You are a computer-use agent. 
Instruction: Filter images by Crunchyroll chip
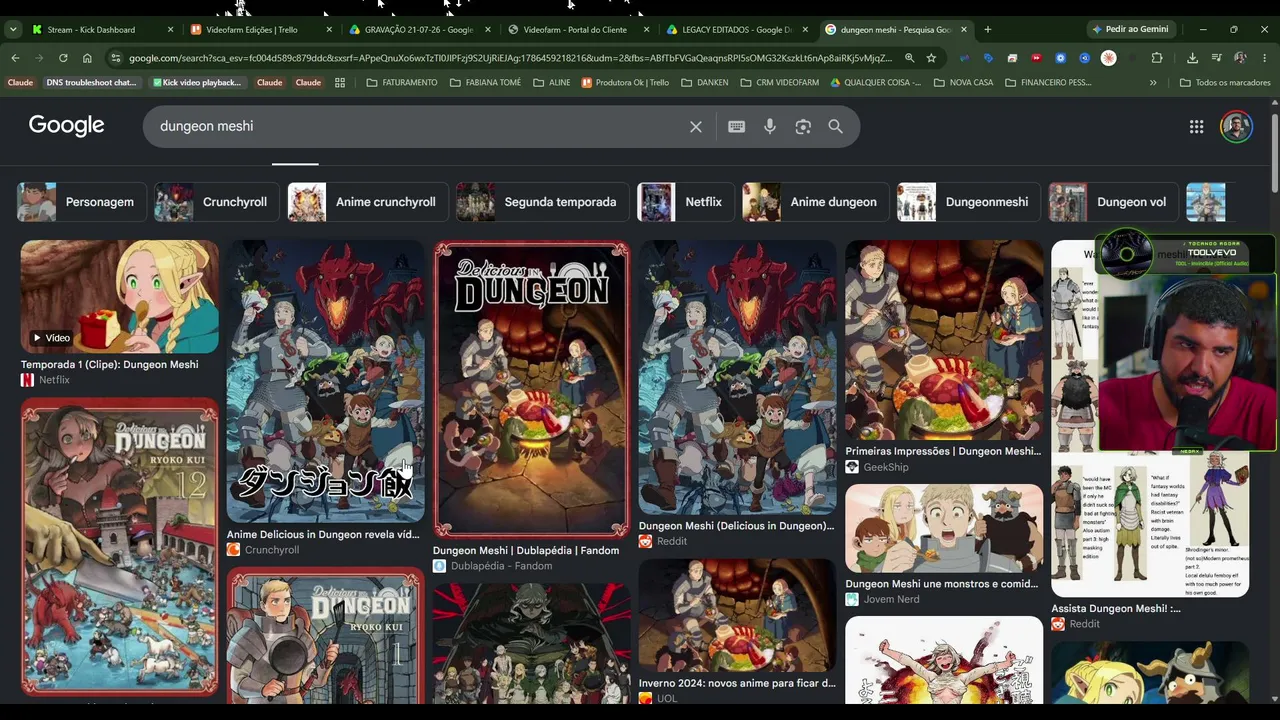pyautogui.click(x=217, y=202)
